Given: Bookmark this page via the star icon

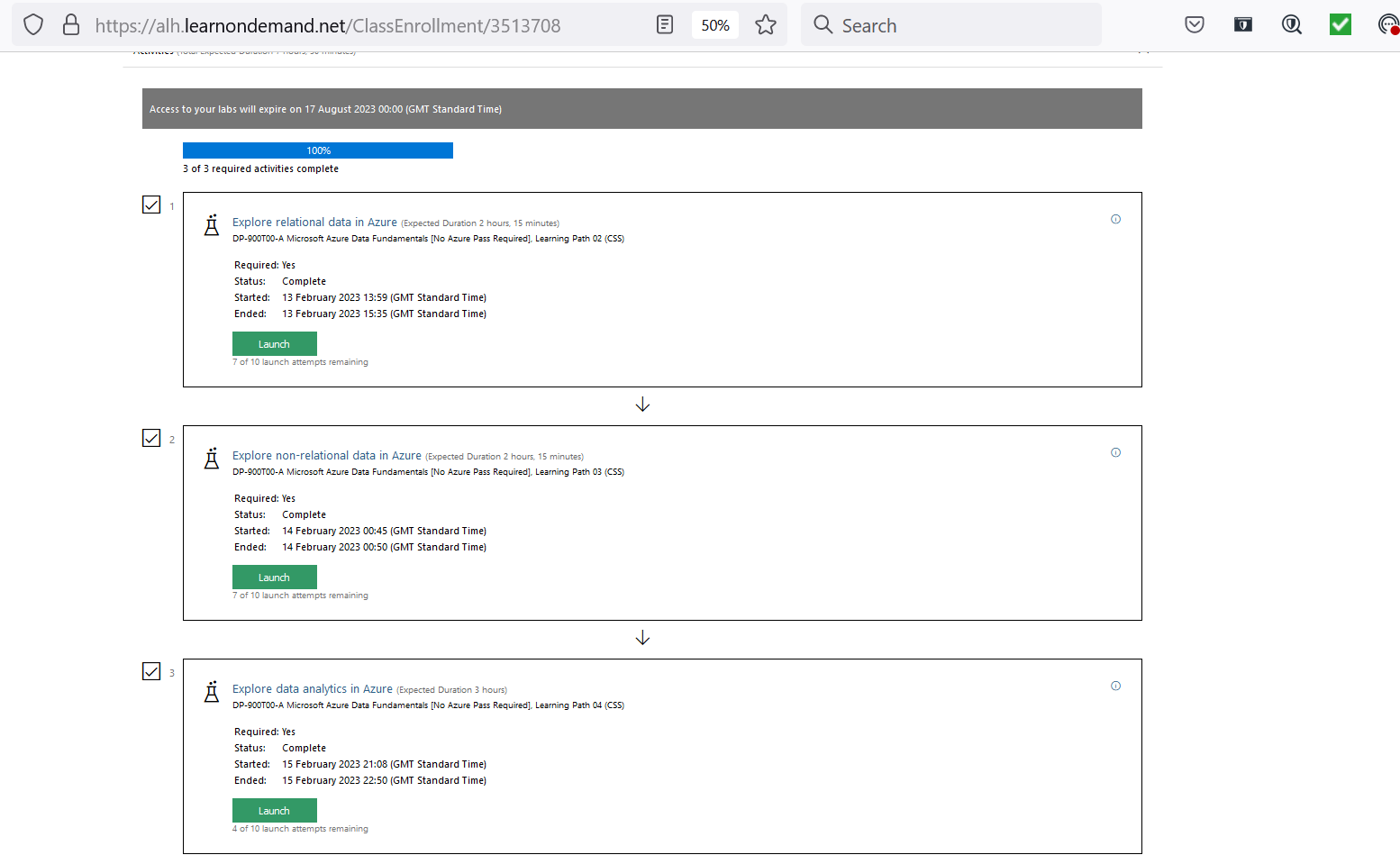Looking at the screenshot, I should [x=765, y=24].
